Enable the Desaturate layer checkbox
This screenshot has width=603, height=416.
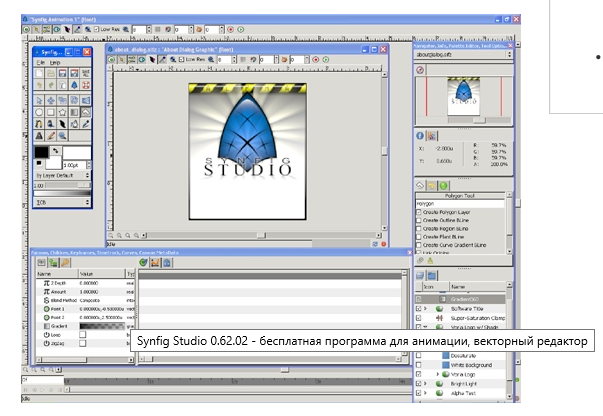[419, 356]
